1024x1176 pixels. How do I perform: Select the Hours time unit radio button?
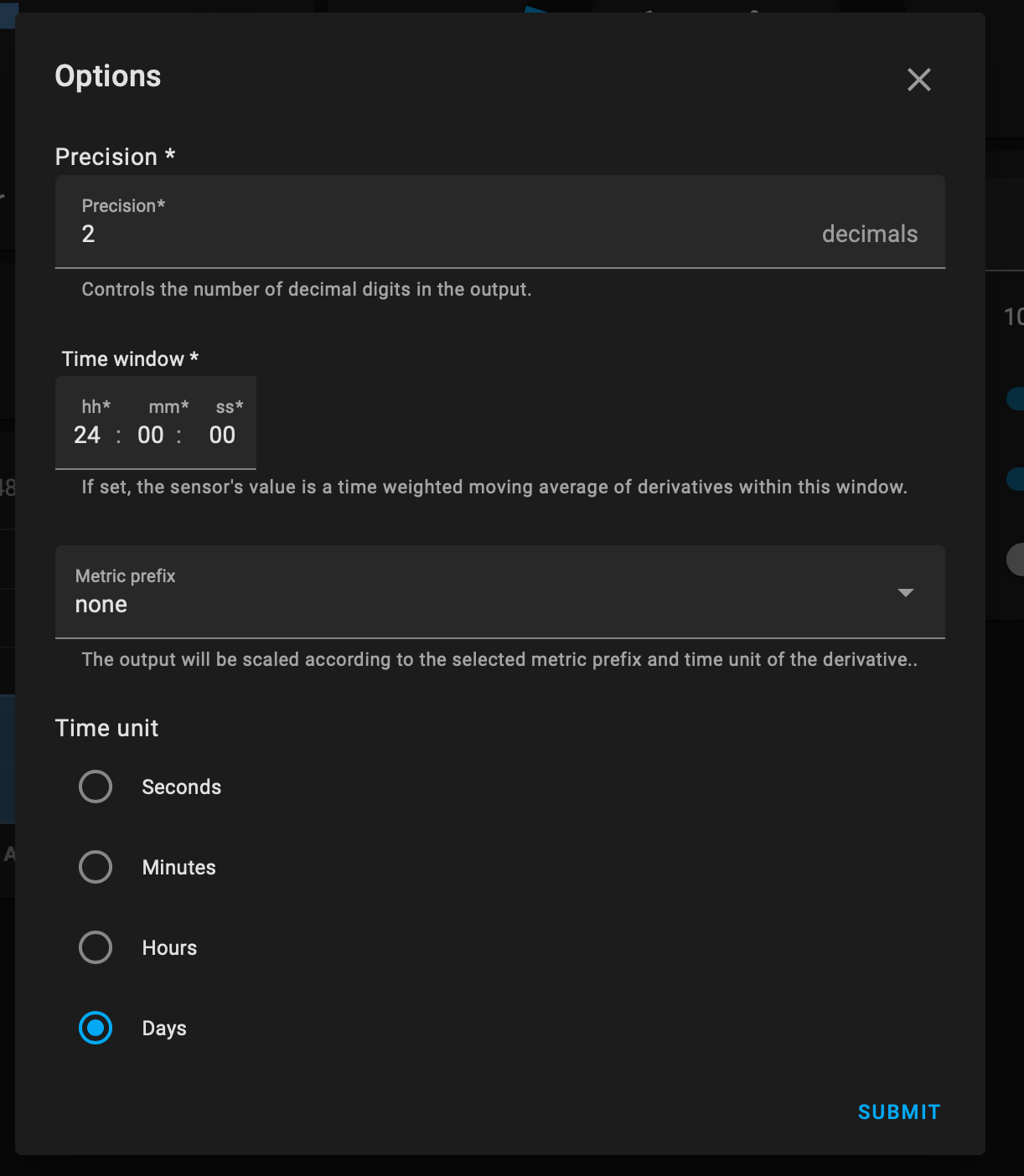96,947
